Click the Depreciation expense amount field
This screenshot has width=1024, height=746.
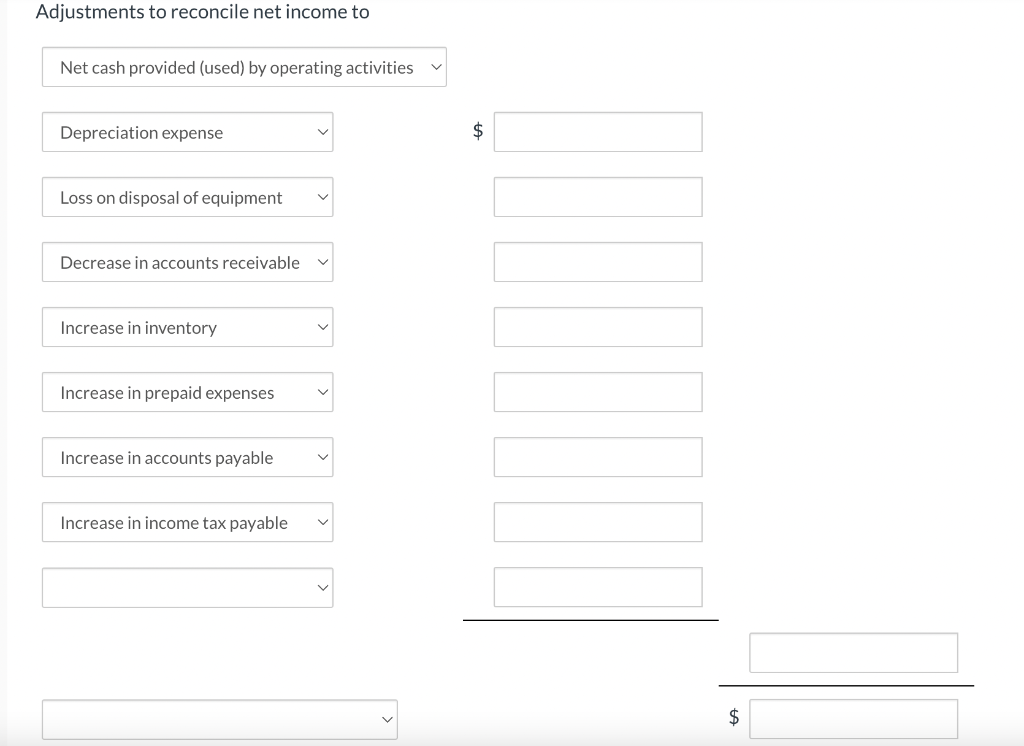click(597, 132)
